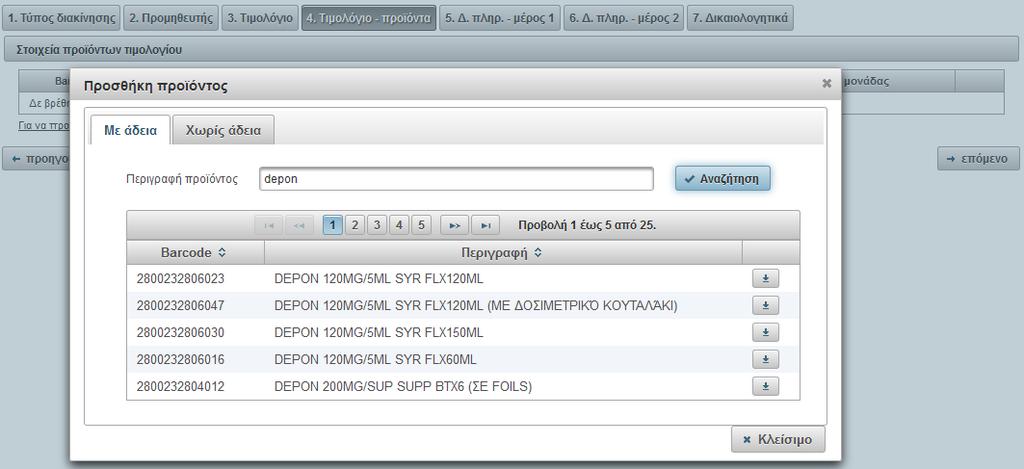Viewport: 1024px width, 469px height.
Task: Add DEPON 120MG/5ML SYR FLX150ML product
Action: (765, 332)
